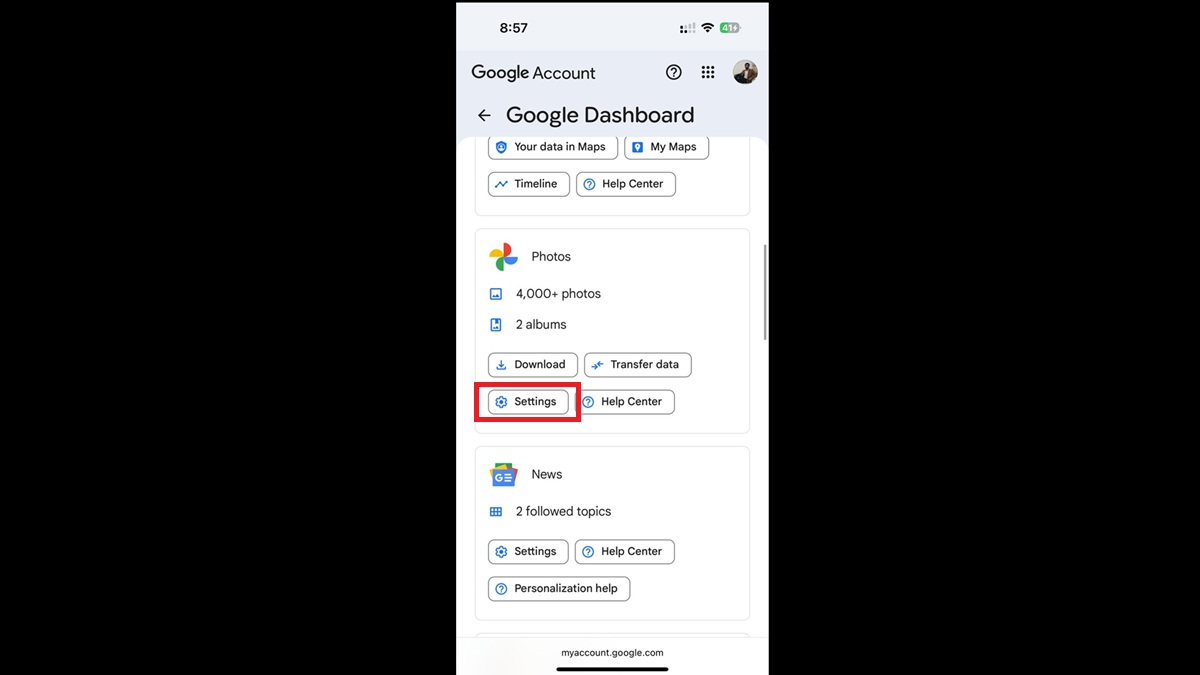Open the Google apps grid menu
This screenshot has width=1200, height=675.
point(708,72)
